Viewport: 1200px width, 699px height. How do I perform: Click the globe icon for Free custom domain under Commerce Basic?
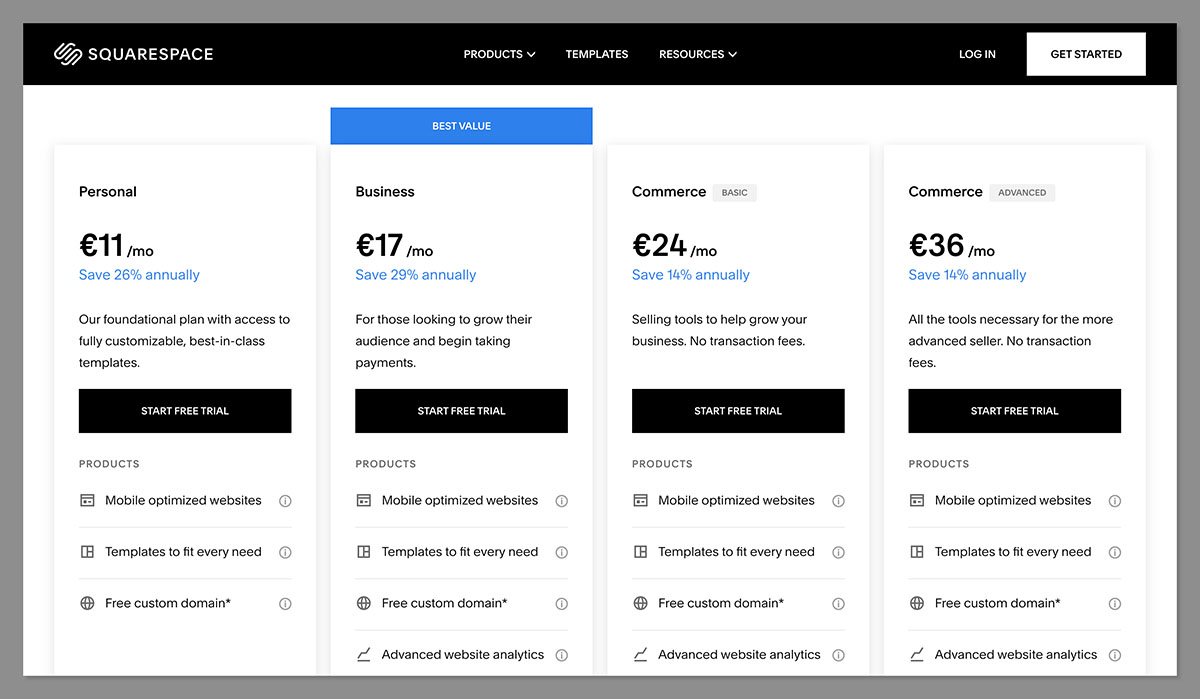point(641,603)
